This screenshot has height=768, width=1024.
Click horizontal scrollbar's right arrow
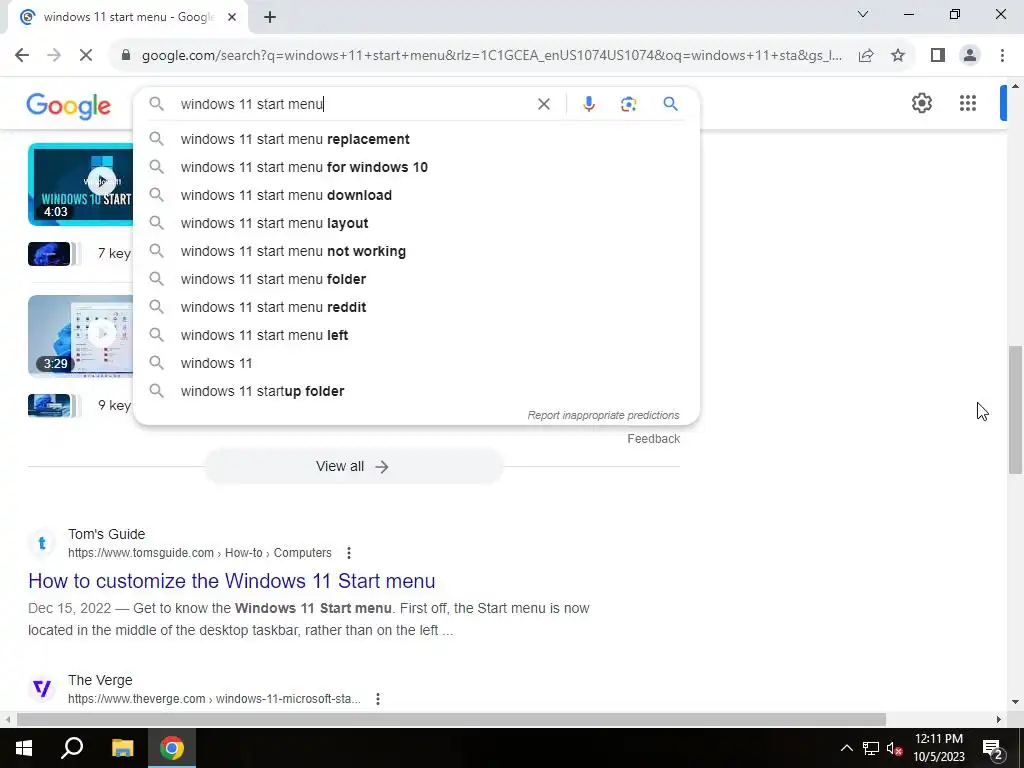[x=999, y=719]
